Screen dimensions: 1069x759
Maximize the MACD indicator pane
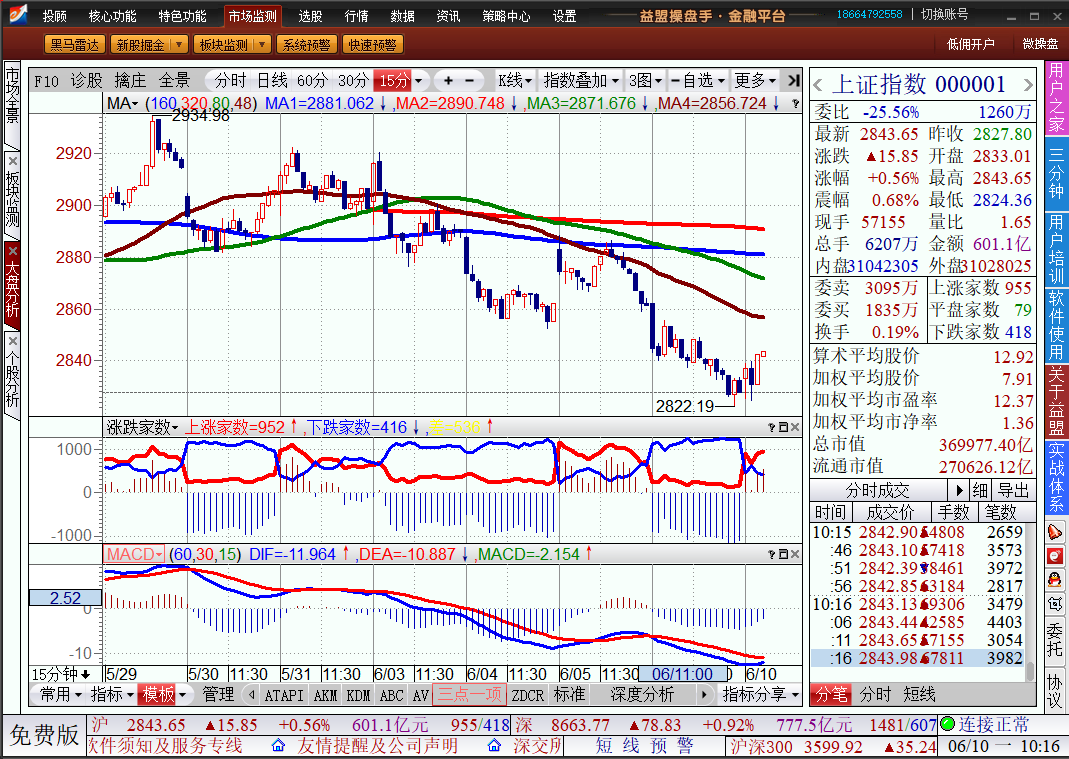point(783,554)
